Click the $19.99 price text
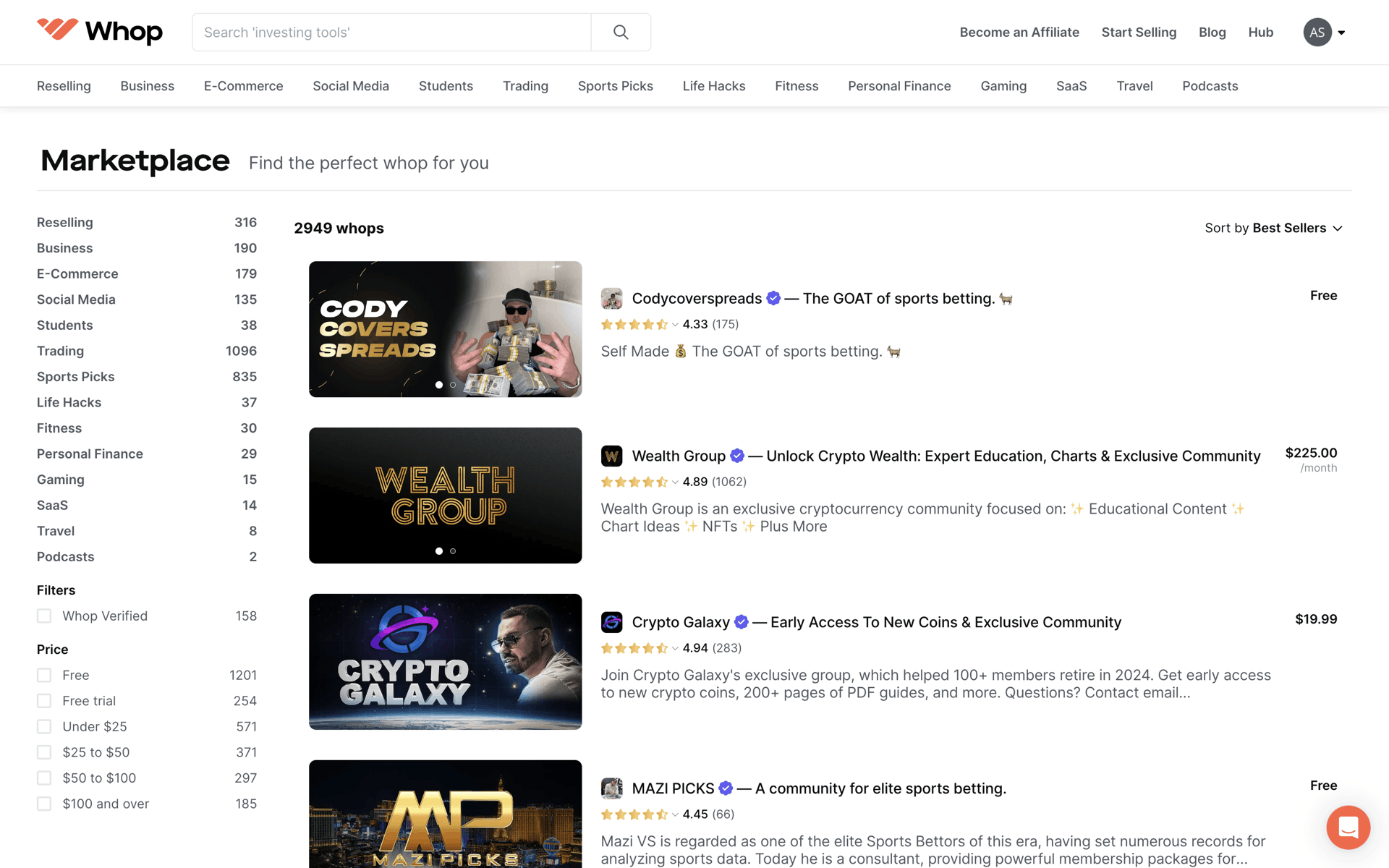The width and height of the screenshot is (1389, 868). pos(1316,619)
